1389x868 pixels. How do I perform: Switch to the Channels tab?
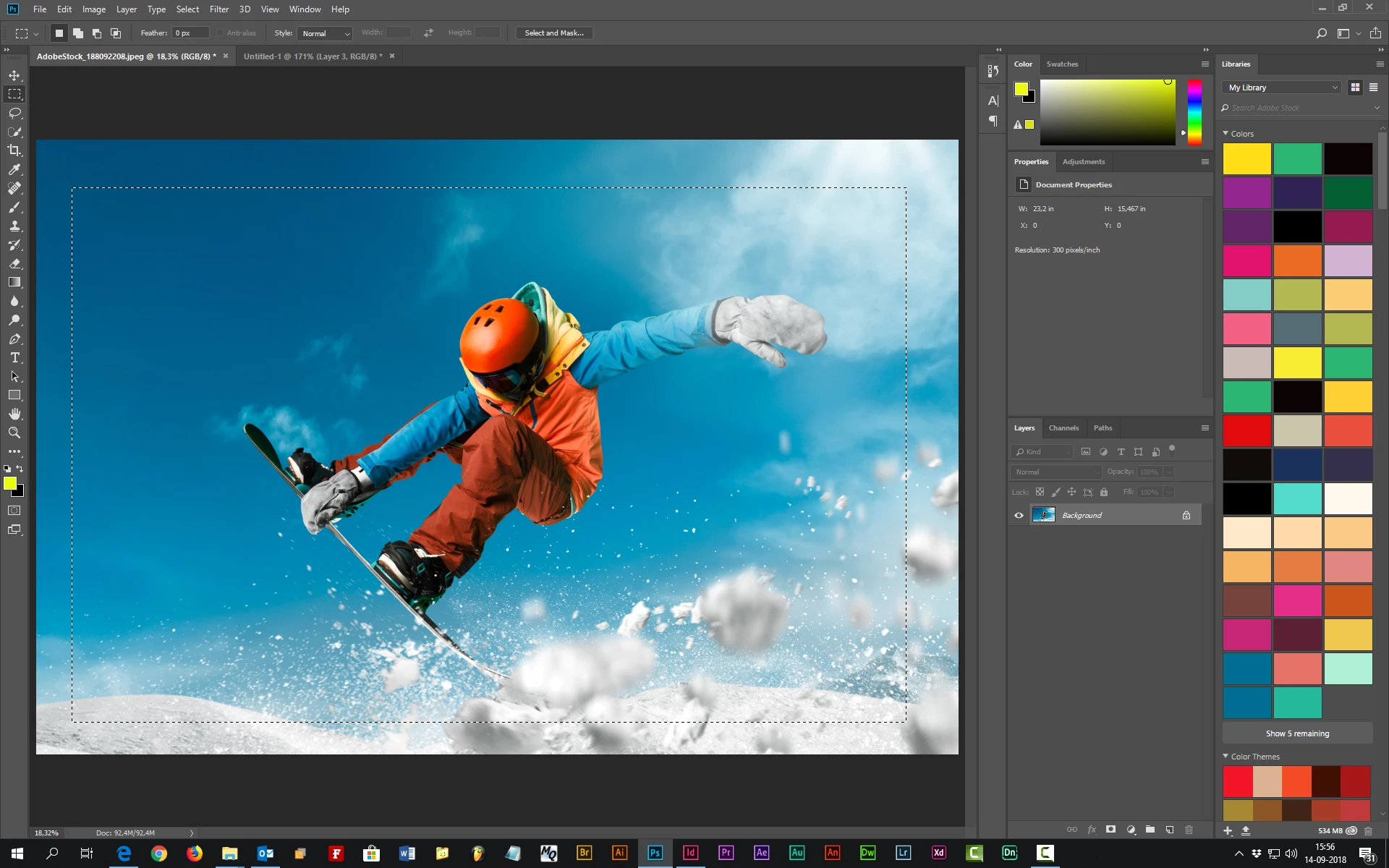[1063, 427]
